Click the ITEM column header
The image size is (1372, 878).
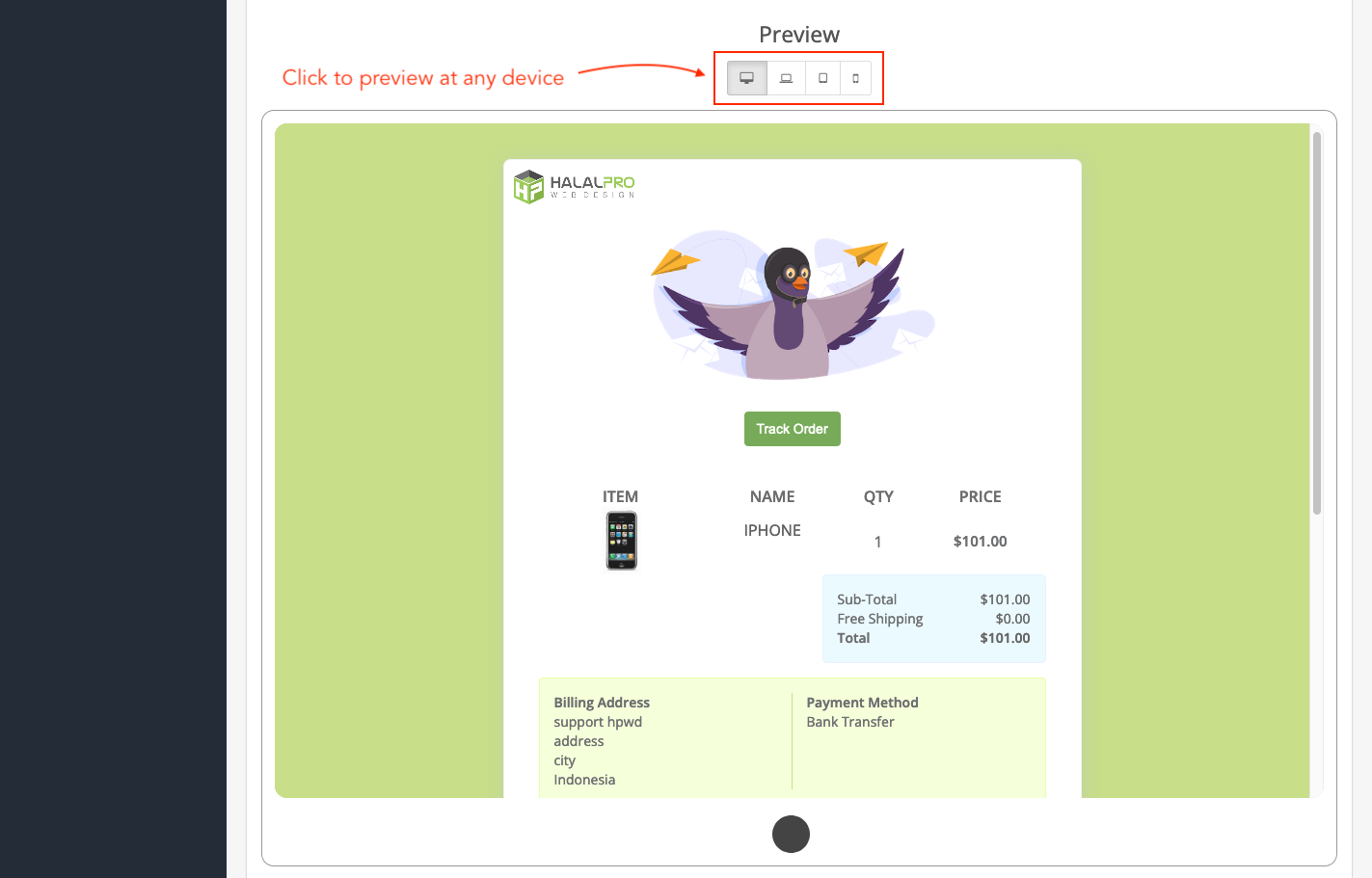(620, 496)
